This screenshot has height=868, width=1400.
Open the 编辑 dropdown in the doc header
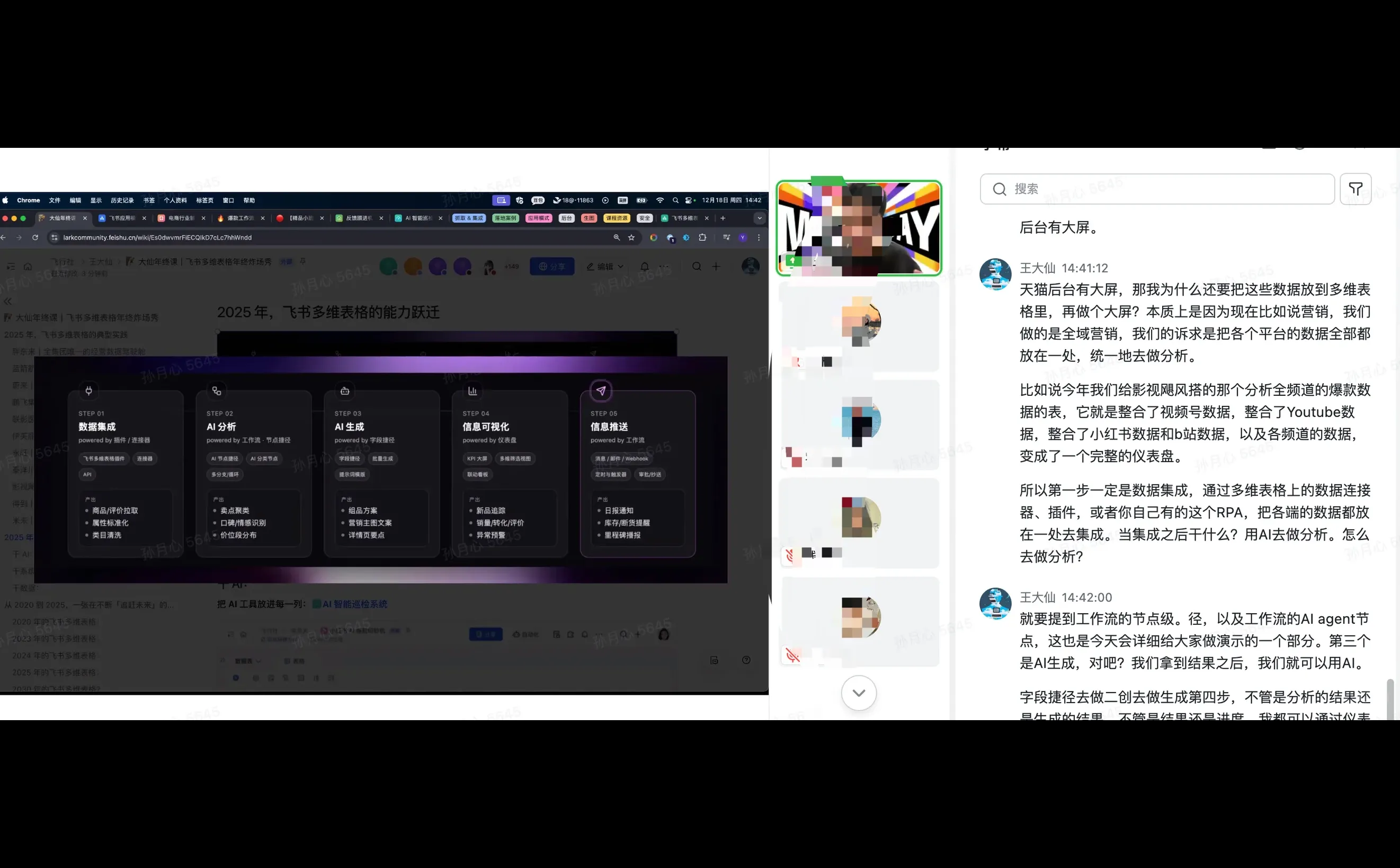coord(605,267)
